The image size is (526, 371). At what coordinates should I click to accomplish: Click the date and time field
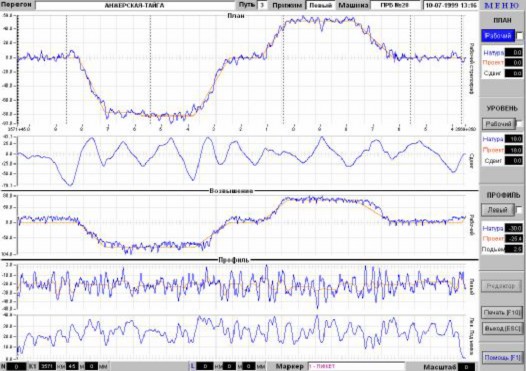pos(451,5)
